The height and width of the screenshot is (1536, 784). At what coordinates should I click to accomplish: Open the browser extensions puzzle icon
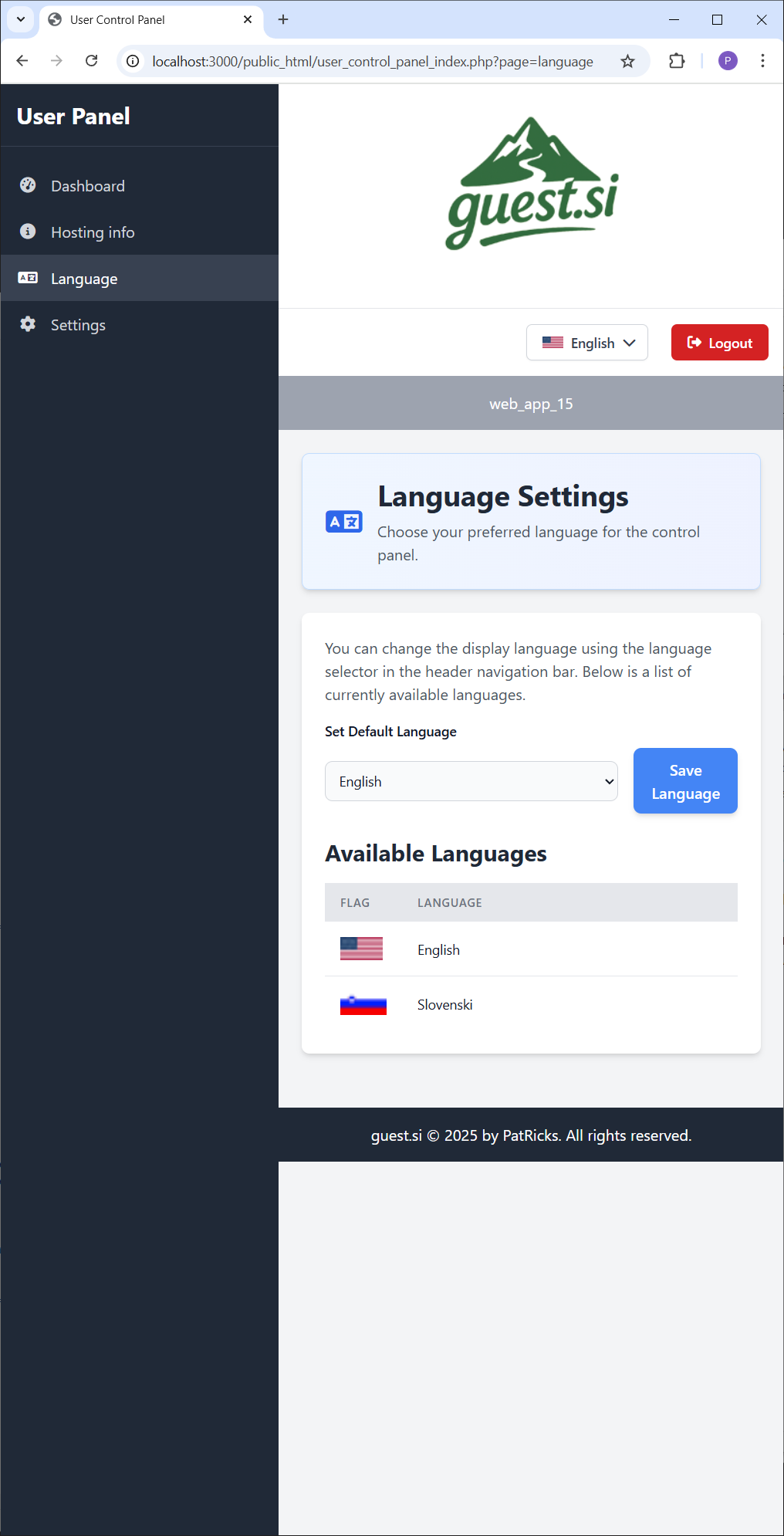677,61
